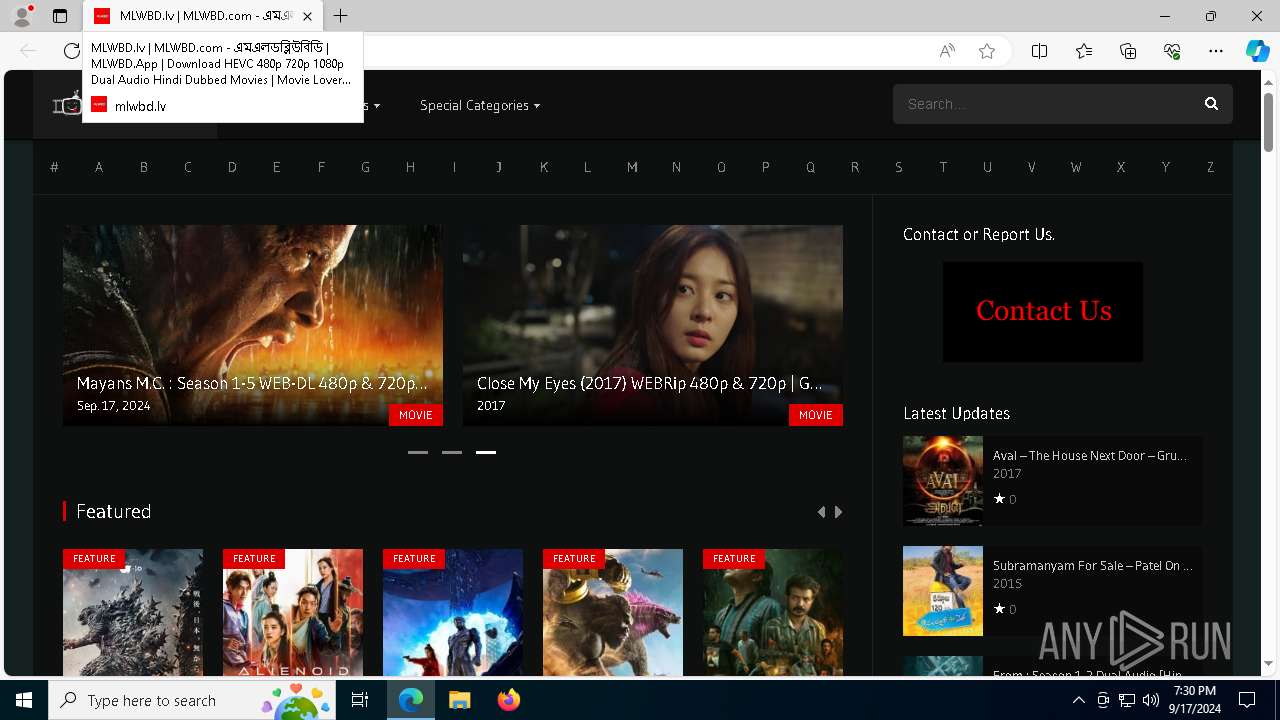Viewport: 1280px width, 720px height.
Task: Click Read aloud icon in address bar
Action: [x=946, y=51]
